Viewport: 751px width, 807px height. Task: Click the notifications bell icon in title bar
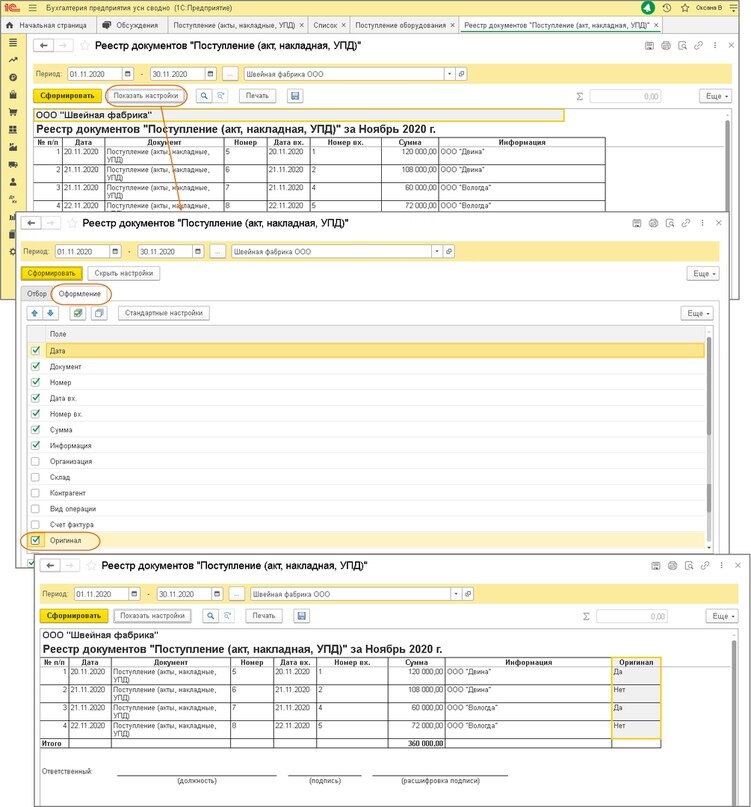click(x=648, y=8)
